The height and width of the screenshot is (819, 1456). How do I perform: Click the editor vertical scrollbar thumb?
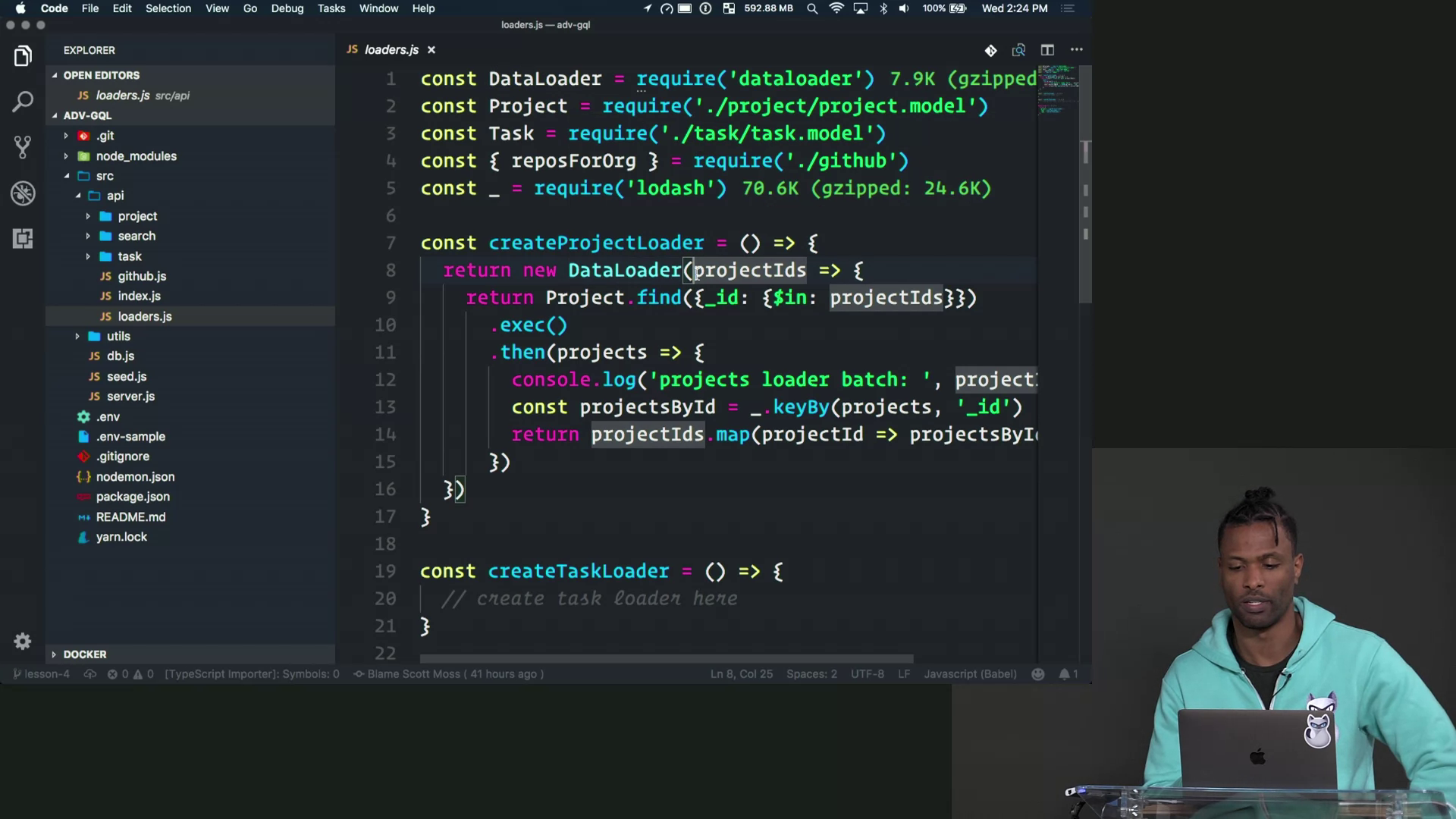pyautogui.click(x=1085, y=185)
